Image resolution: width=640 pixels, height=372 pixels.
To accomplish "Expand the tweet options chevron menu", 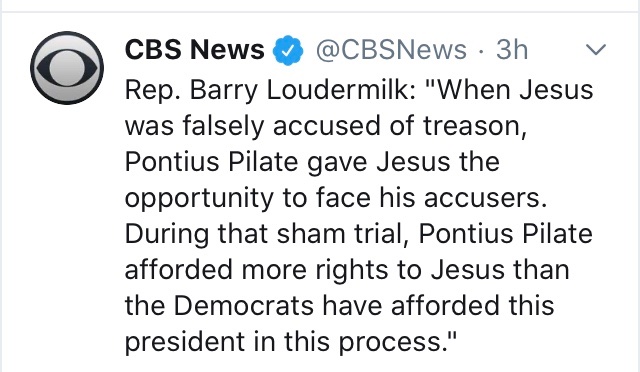I will [x=596, y=49].
